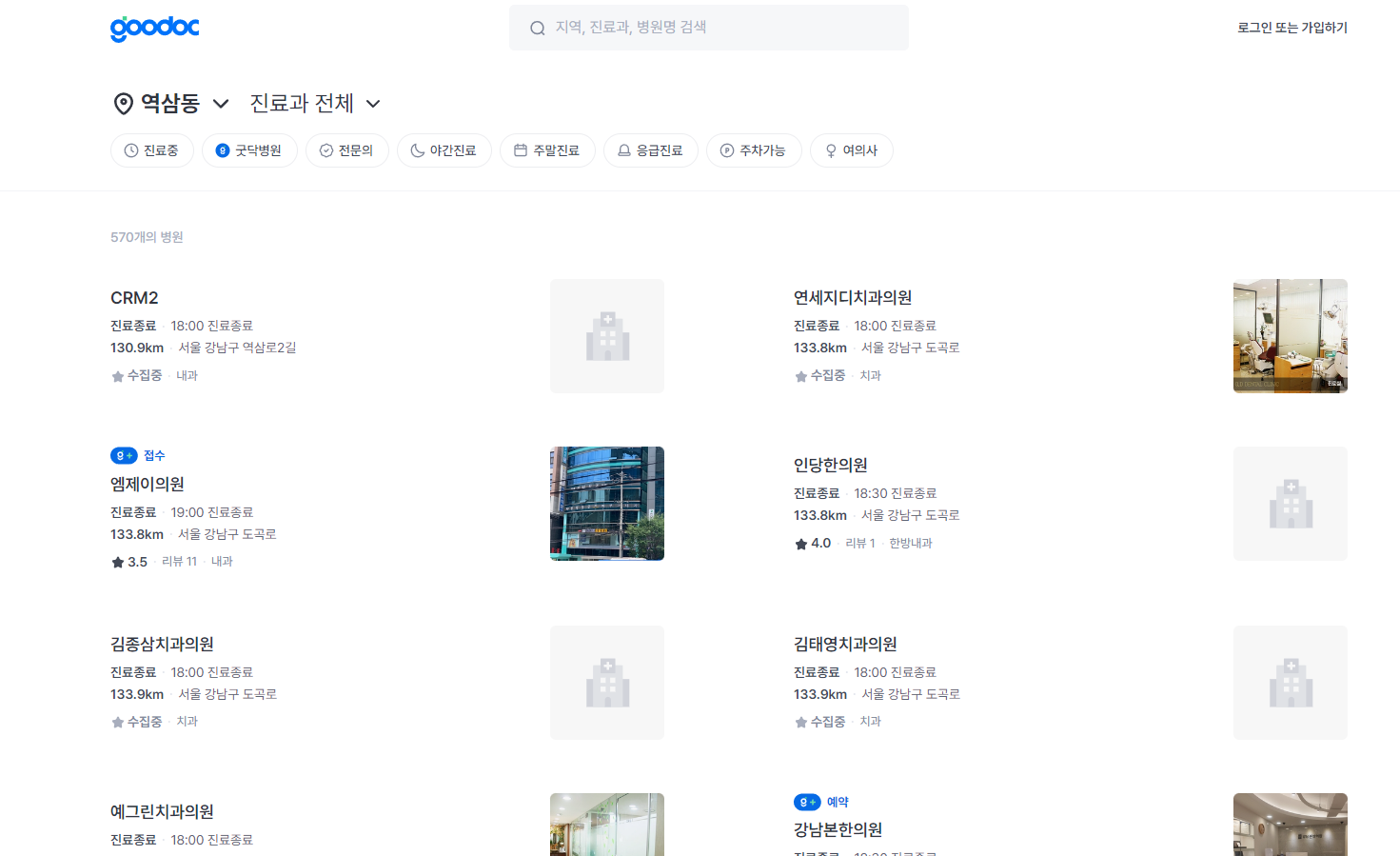Click the star rating icon for 엠제이의원
Image resolution: width=1400 pixels, height=856 pixels.
click(118, 563)
